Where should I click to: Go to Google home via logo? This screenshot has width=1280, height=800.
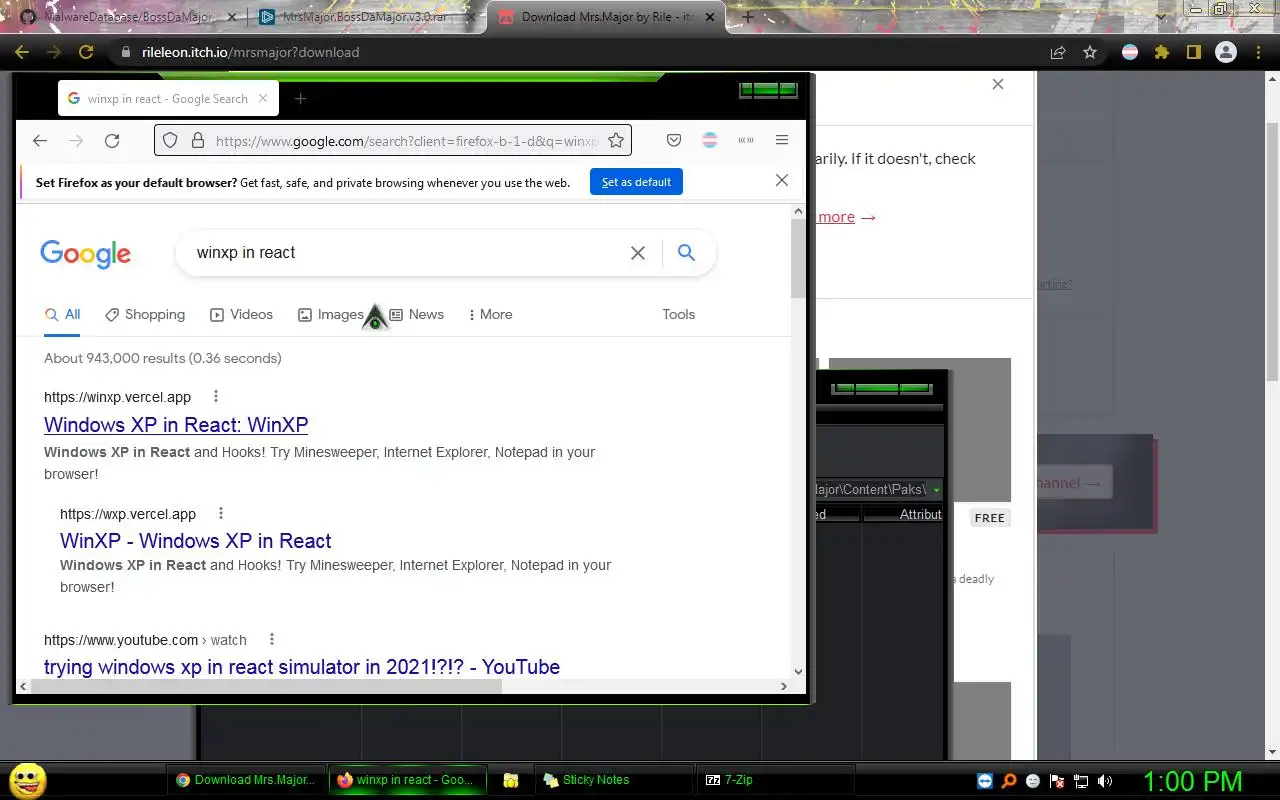click(x=86, y=254)
